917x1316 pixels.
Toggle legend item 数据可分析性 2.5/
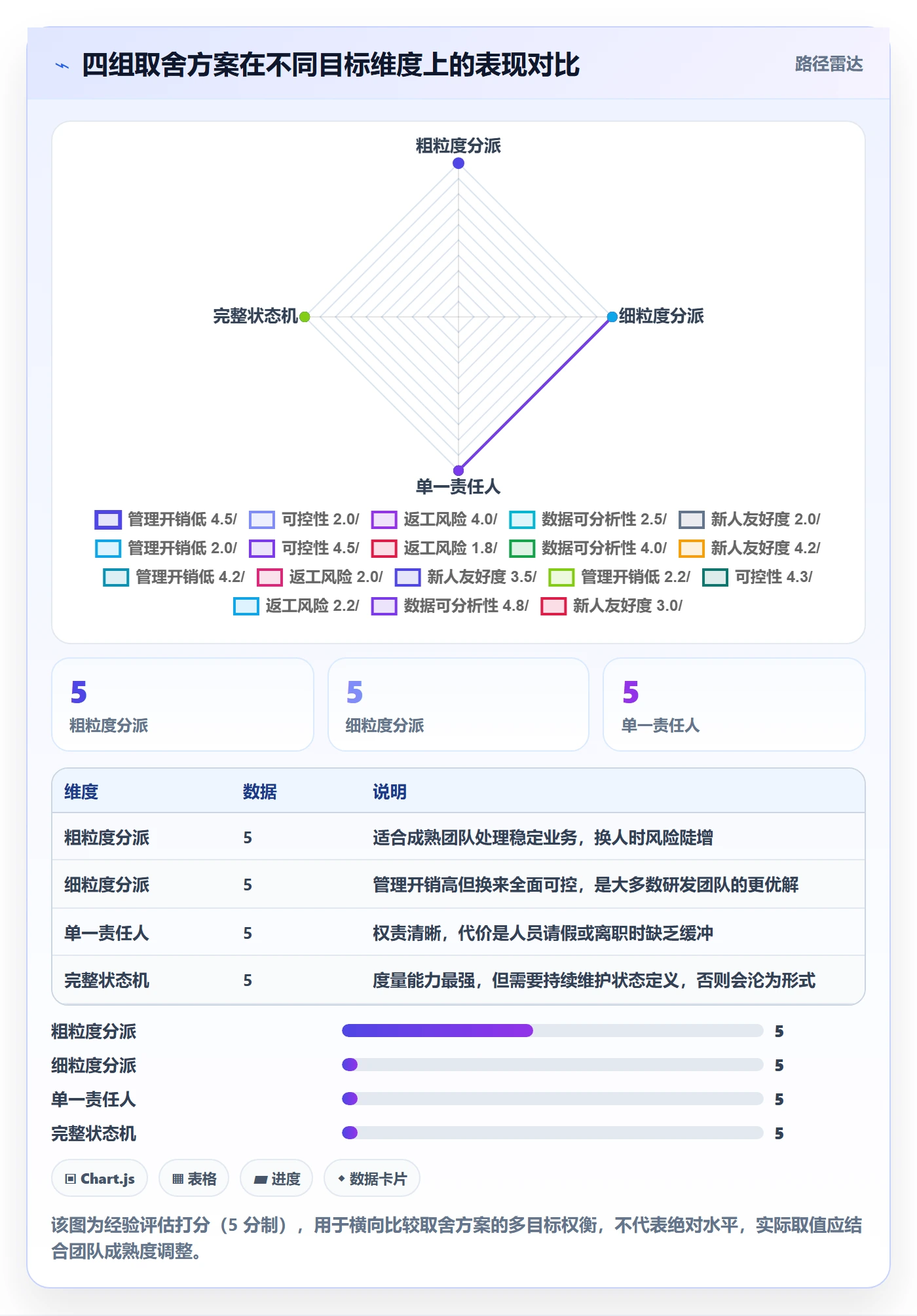588,519
